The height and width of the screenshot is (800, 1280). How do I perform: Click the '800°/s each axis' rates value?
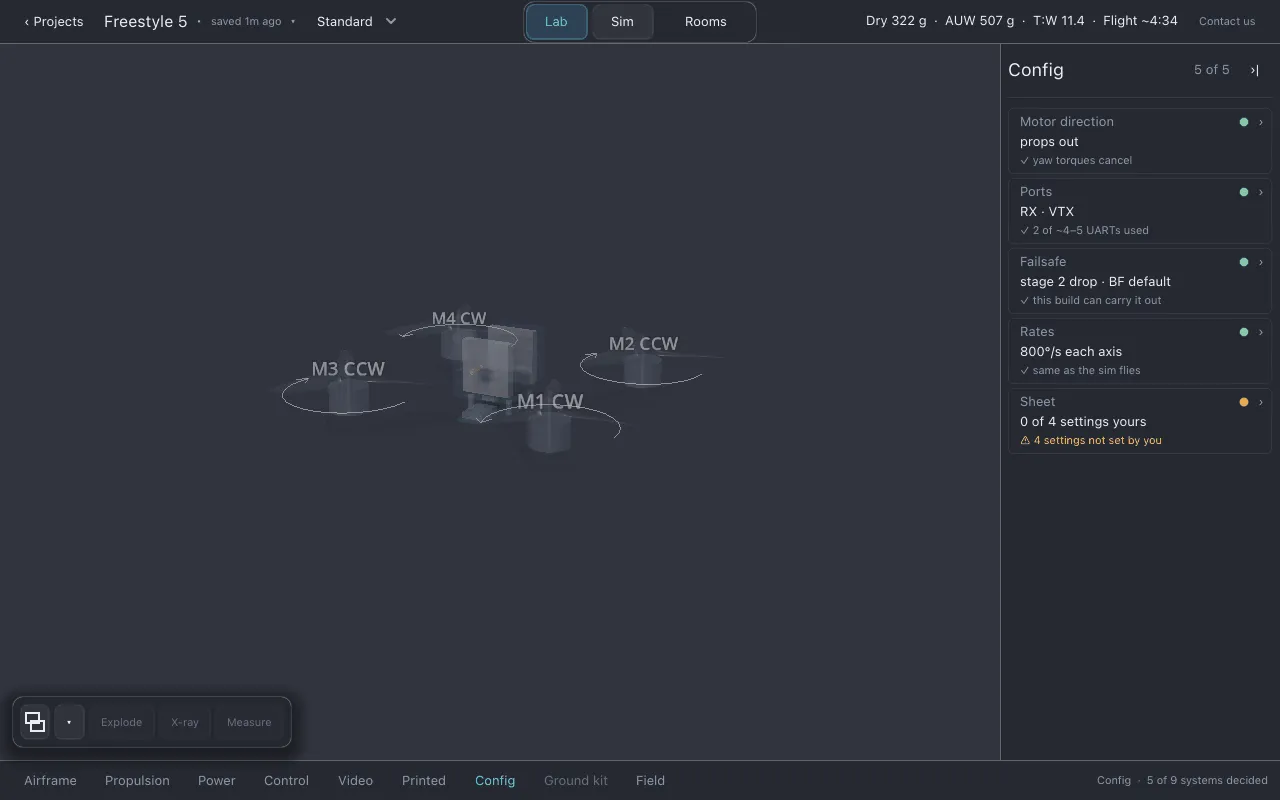coord(1071,351)
